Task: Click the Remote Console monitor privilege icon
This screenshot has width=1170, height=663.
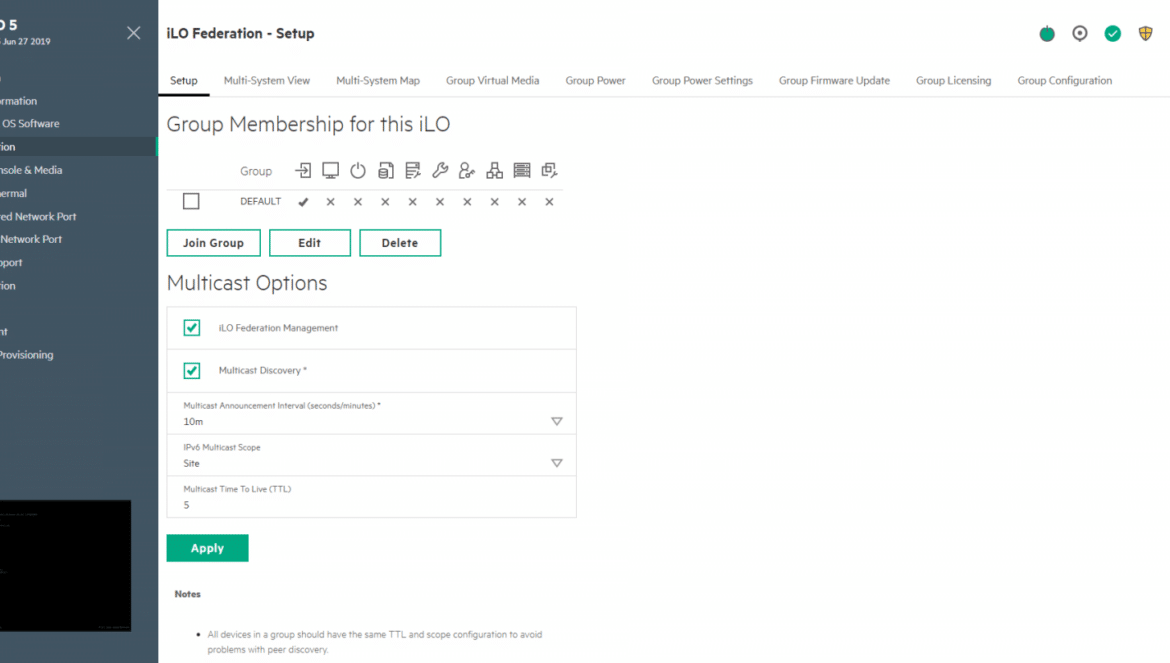Action: click(x=331, y=171)
